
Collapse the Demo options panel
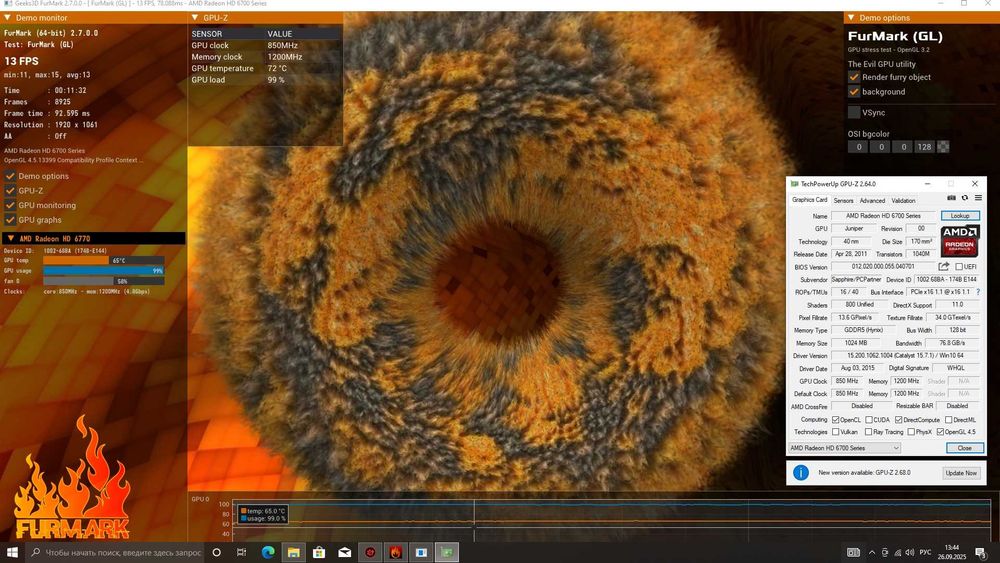pos(851,18)
